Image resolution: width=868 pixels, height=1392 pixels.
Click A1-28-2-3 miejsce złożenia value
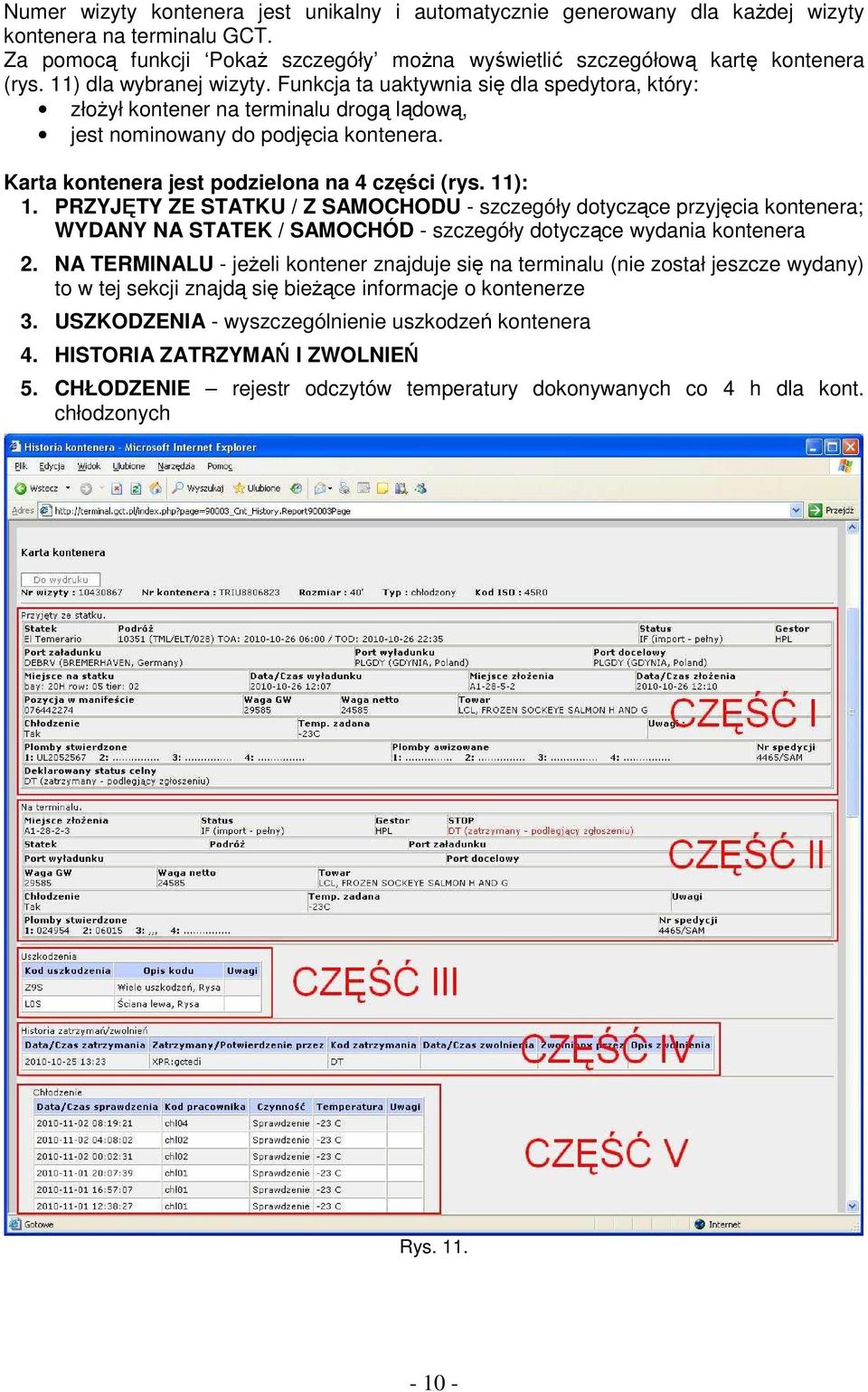click(x=47, y=830)
